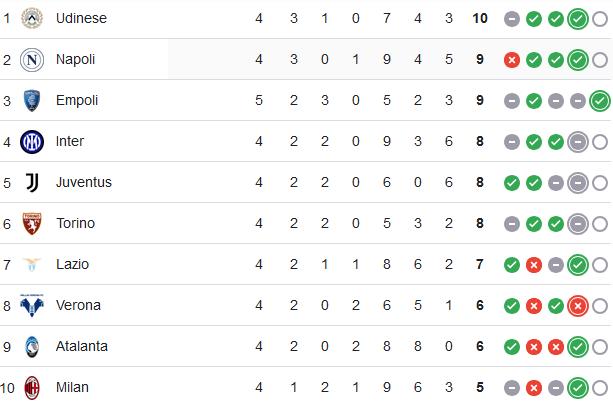
Task: Click the Inter club logo
Action: pos(32,142)
